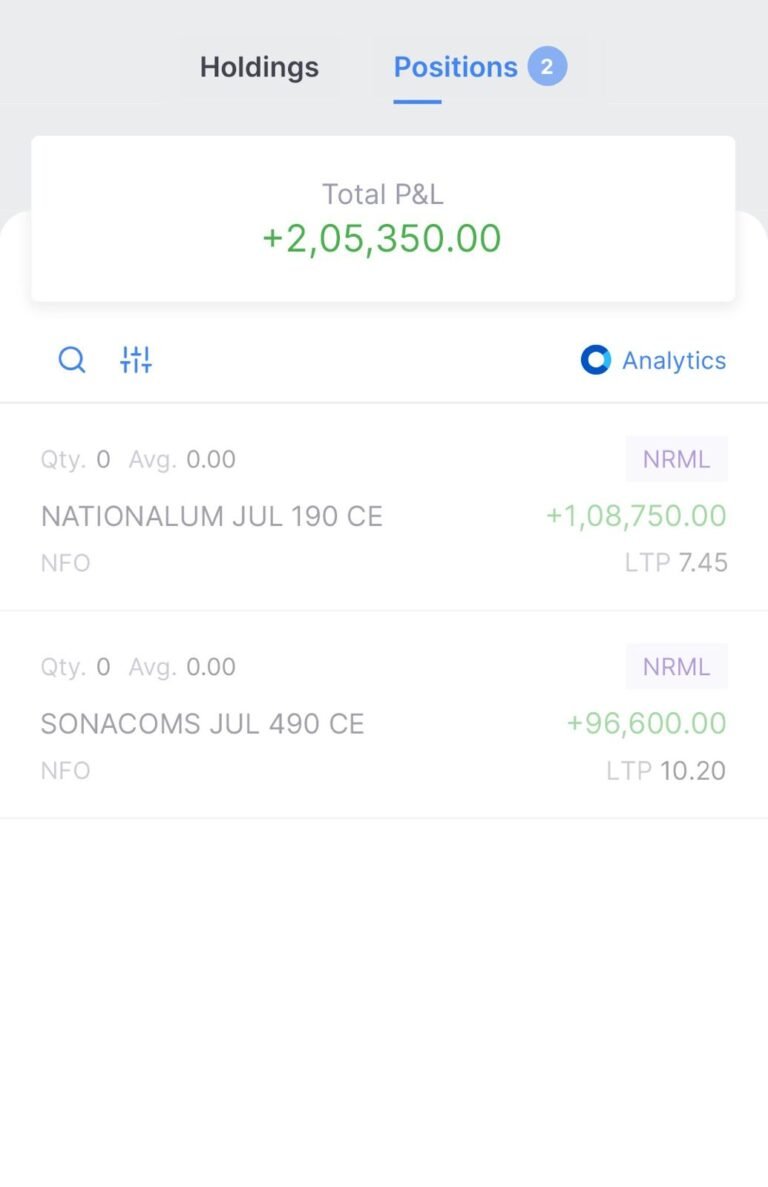Tap the Total P&L amount +2,05,350.00
768x1187 pixels.
(x=381, y=238)
